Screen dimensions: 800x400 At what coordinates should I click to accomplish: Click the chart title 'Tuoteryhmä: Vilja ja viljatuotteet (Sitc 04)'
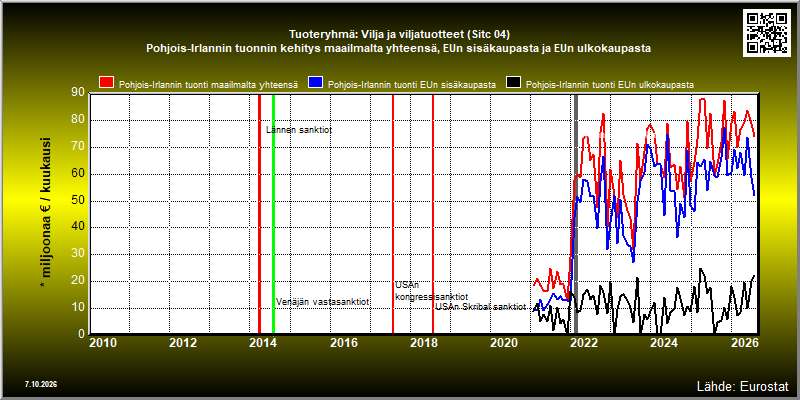point(399,35)
